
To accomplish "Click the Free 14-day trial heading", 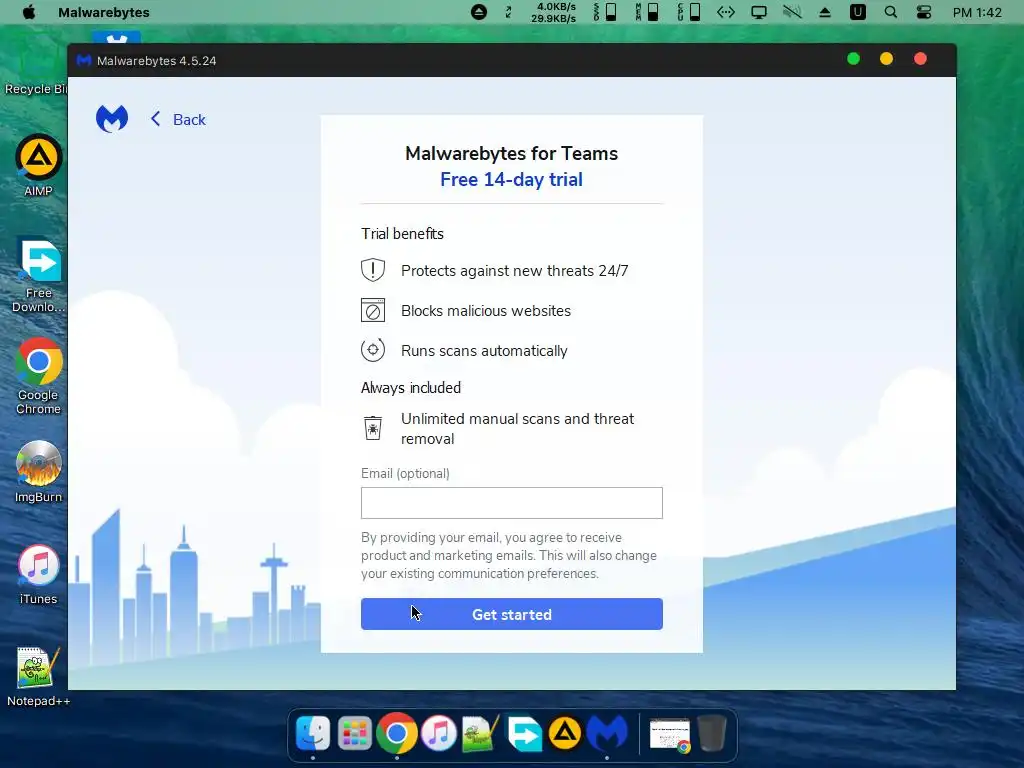I will pyautogui.click(x=511, y=179).
